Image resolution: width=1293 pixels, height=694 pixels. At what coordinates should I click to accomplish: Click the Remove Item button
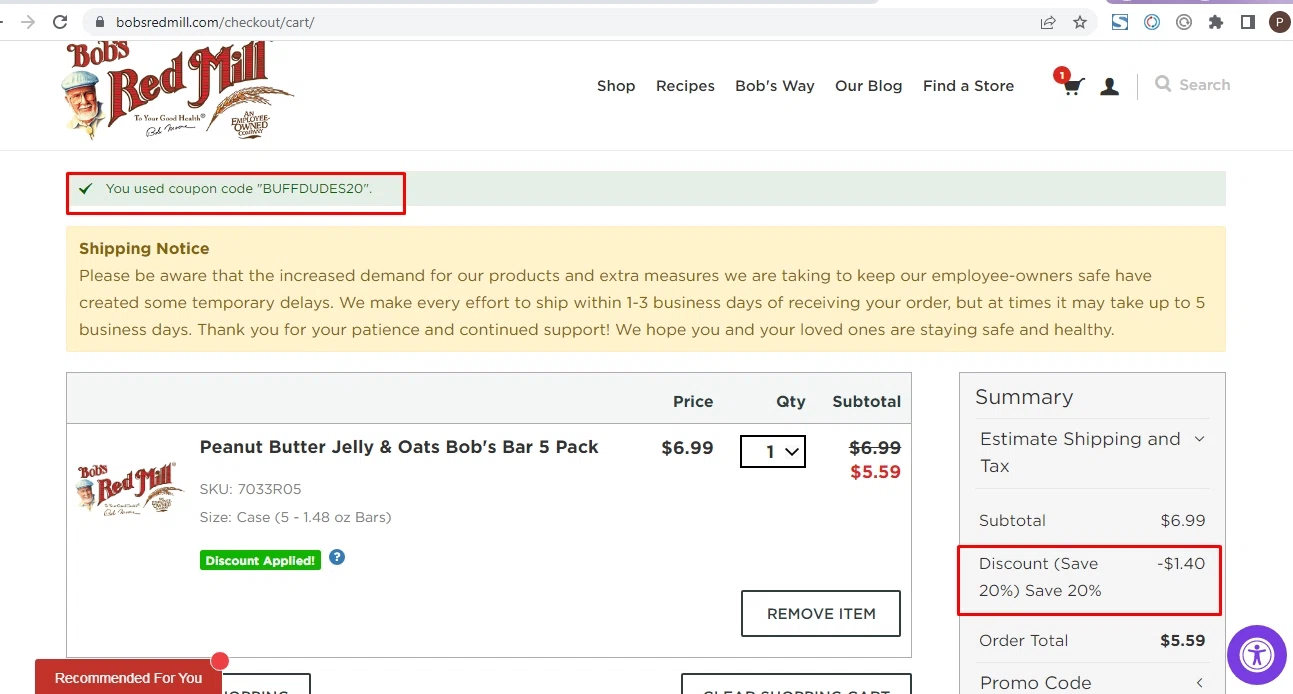821,614
